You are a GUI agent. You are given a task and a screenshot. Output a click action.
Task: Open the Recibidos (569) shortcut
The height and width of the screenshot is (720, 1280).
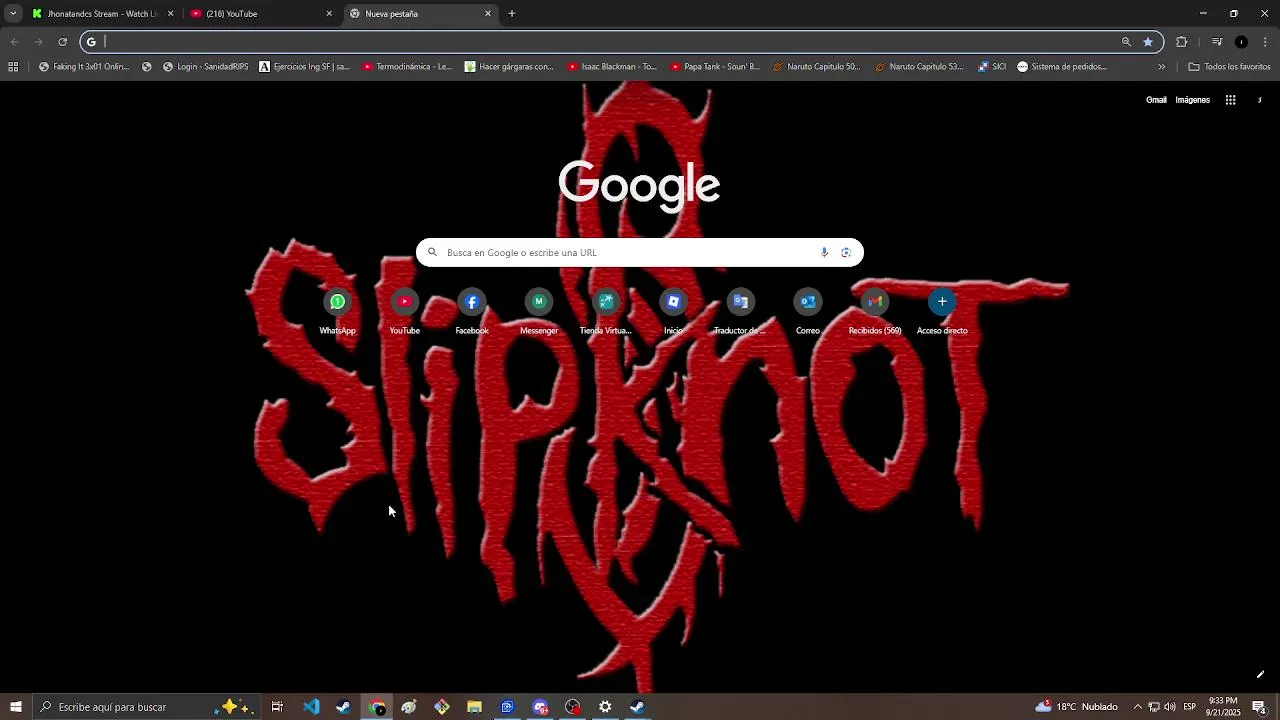(x=875, y=312)
